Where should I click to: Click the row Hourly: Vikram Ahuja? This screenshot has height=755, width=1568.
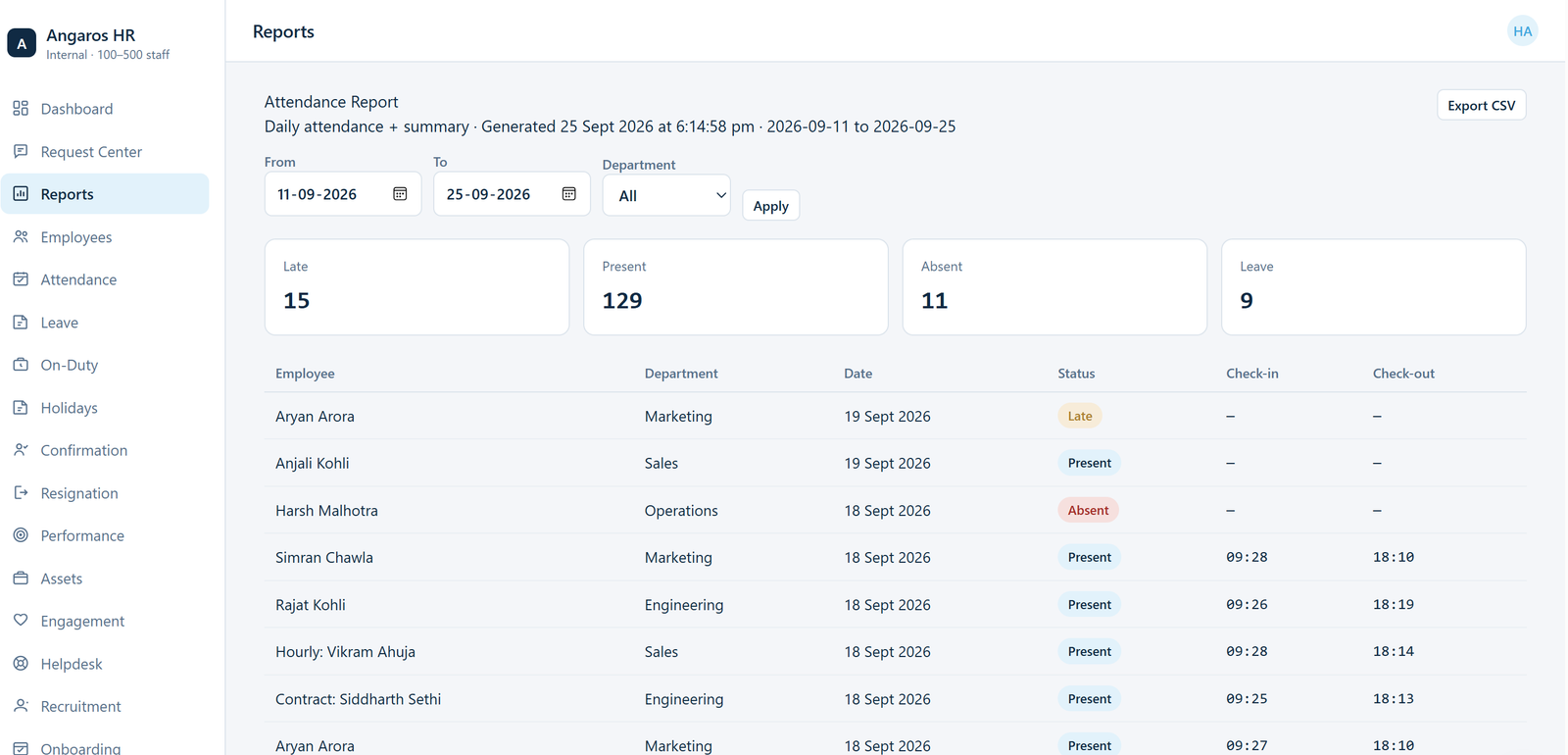(x=895, y=651)
